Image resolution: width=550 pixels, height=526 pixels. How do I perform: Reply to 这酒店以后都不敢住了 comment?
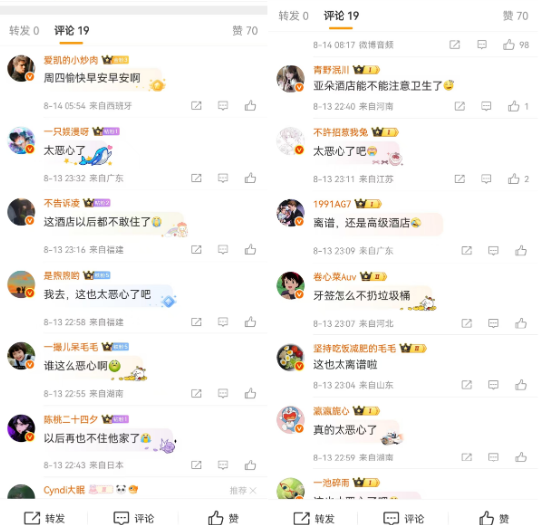click(223, 250)
